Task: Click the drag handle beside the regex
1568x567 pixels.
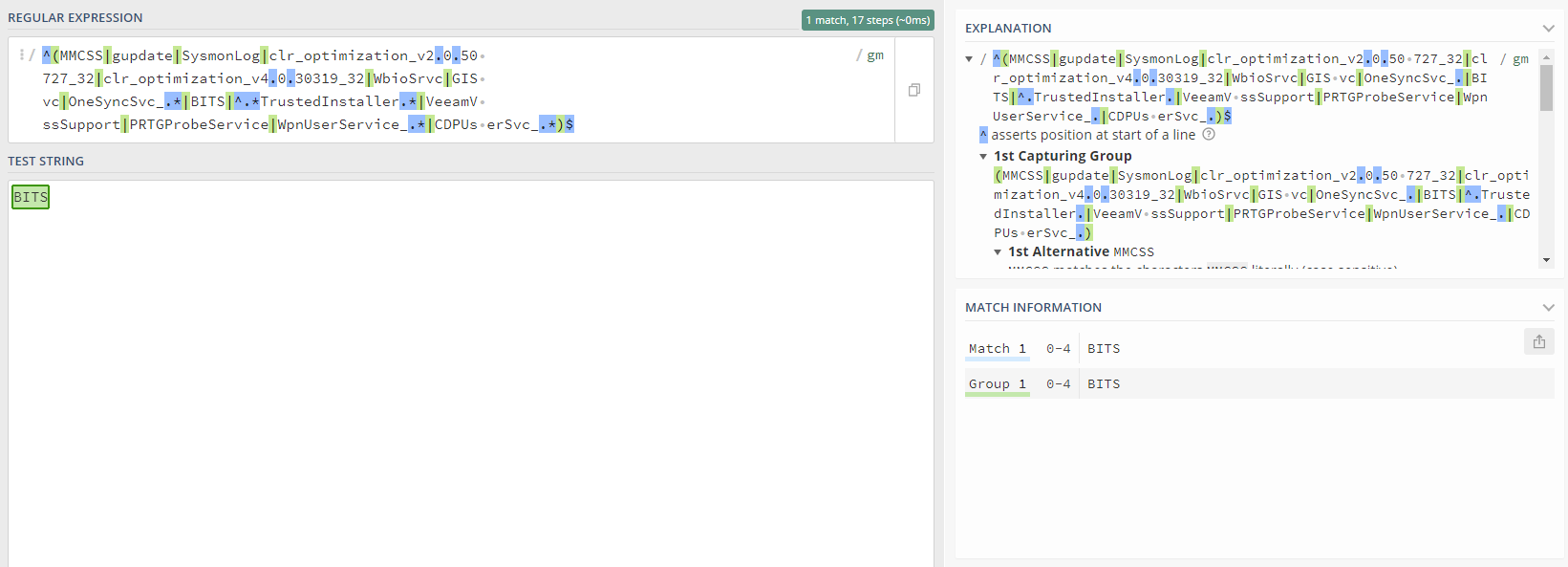Action: [x=21, y=55]
